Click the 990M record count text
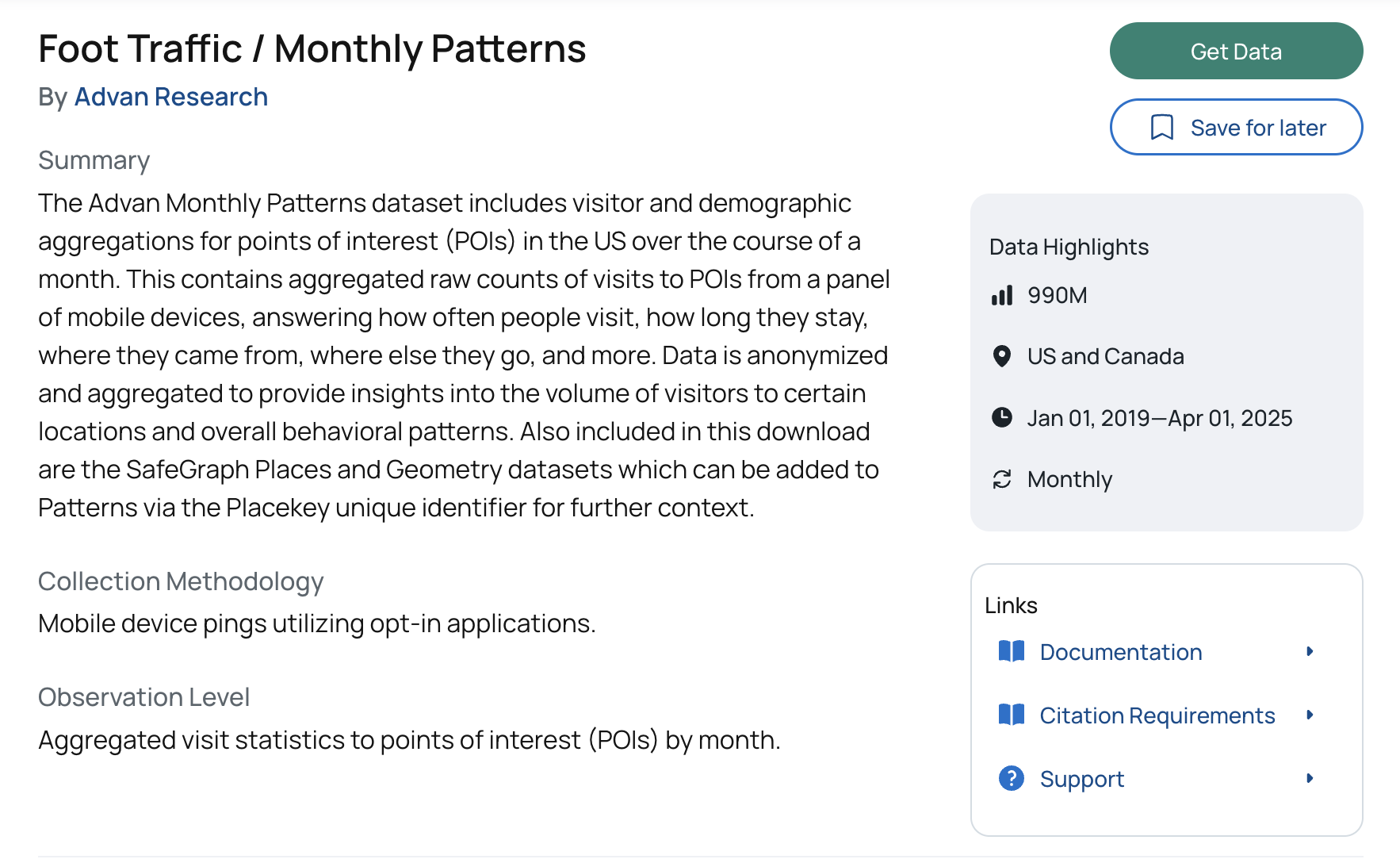Image resolution: width=1400 pixels, height=863 pixels. tap(1058, 295)
